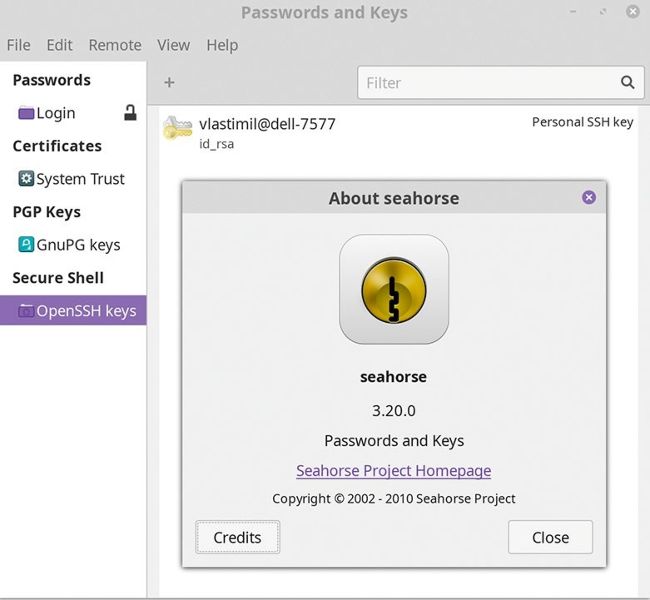The image size is (650, 600).
Task: Click the seahorse keyhole logo
Action: pyautogui.click(x=394, y=289)
